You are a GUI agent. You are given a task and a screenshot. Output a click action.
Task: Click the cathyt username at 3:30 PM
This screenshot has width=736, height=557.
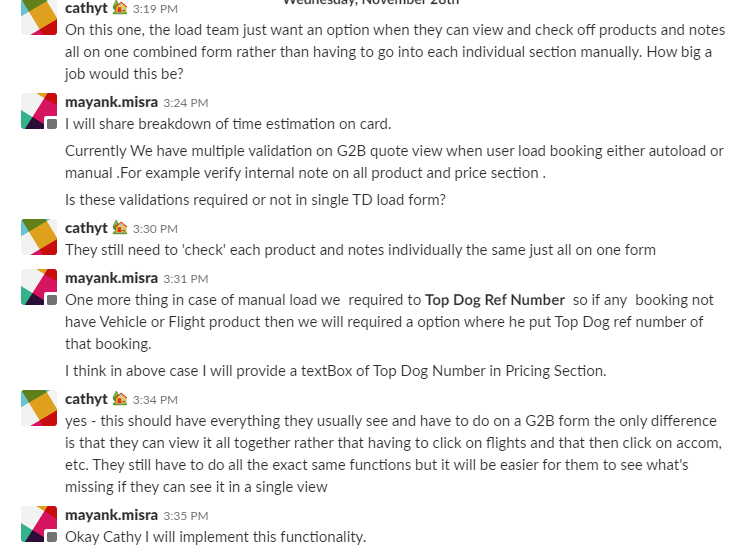tap(86, 228)
